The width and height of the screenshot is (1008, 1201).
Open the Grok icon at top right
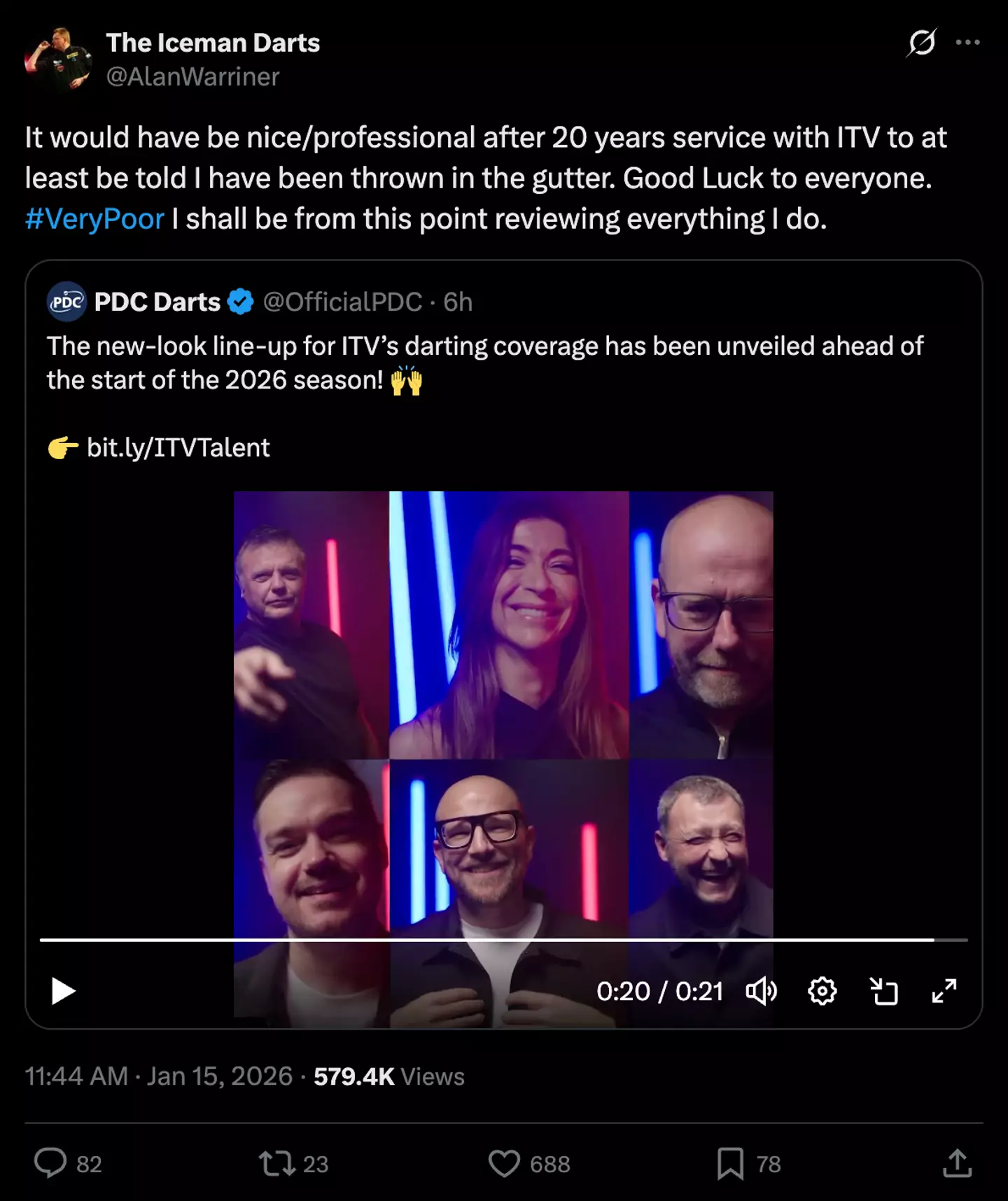coord(921,43)
